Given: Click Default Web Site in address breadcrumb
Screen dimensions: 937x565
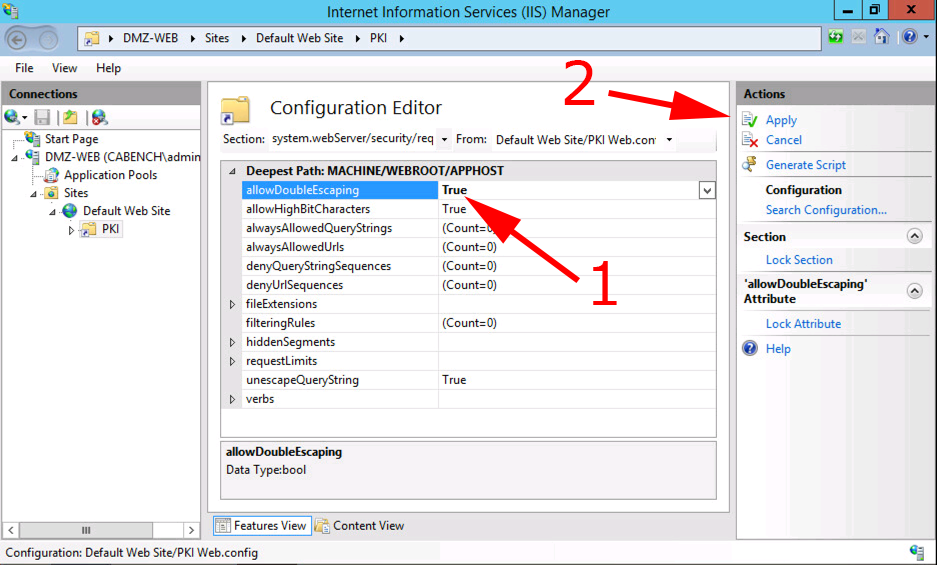Looking at the screenshot, I should 299,38.
